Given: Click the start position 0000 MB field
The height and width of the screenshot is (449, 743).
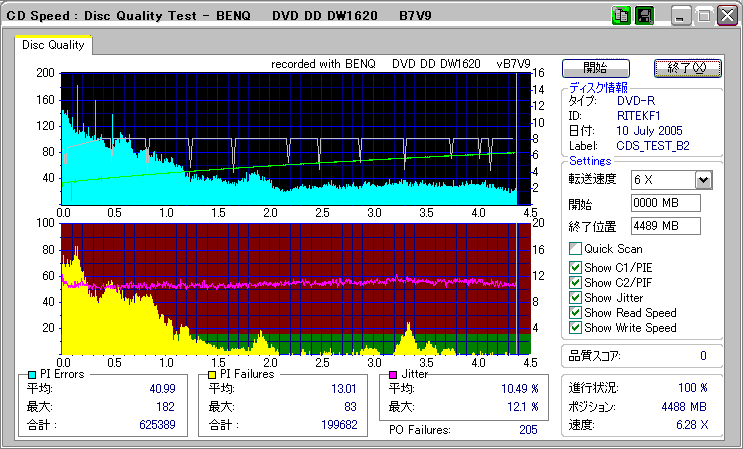Looking at the screenshot, I should tap(666, 203).
